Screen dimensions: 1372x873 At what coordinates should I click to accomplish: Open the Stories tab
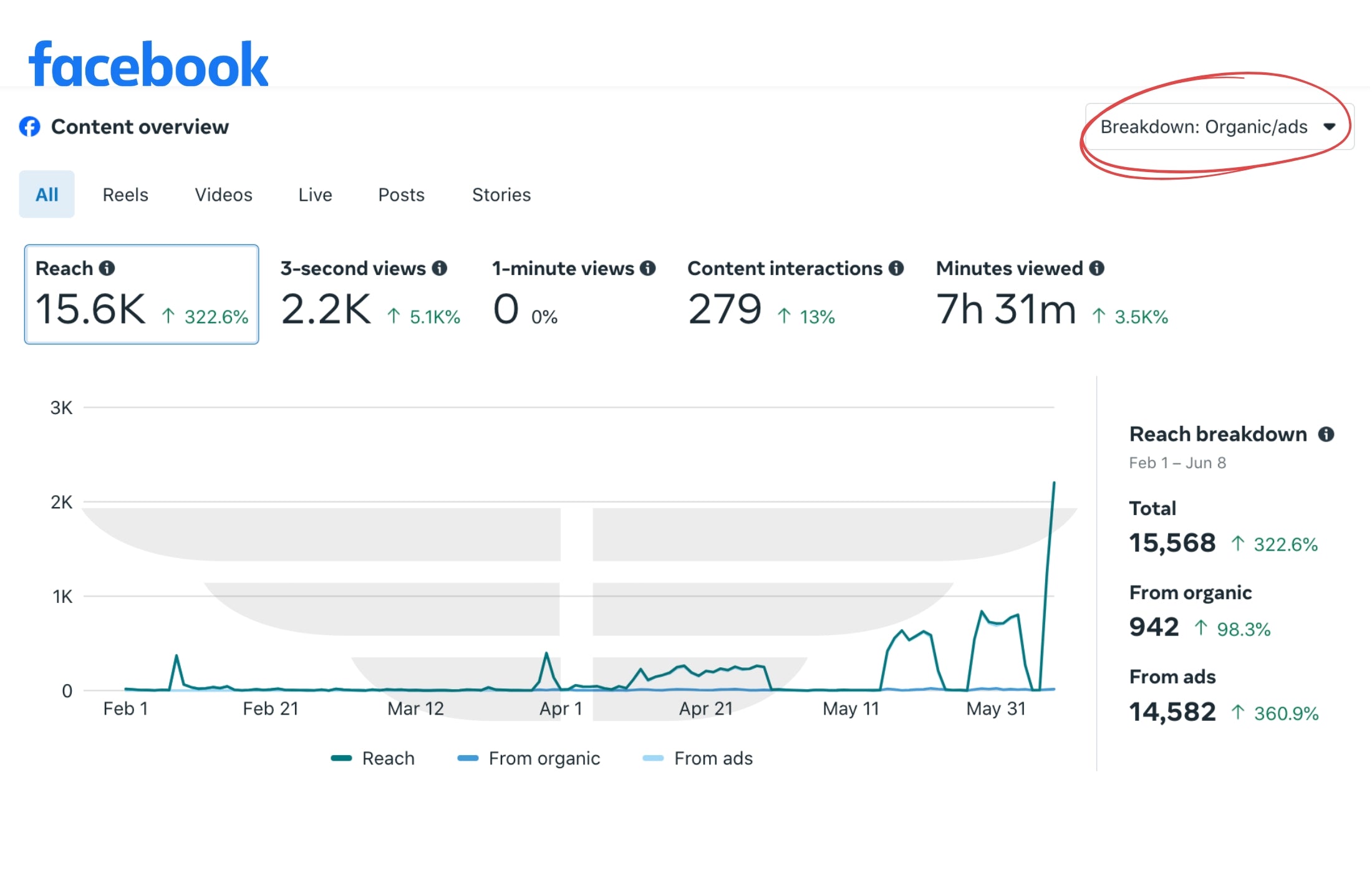(x=501, y=195)
